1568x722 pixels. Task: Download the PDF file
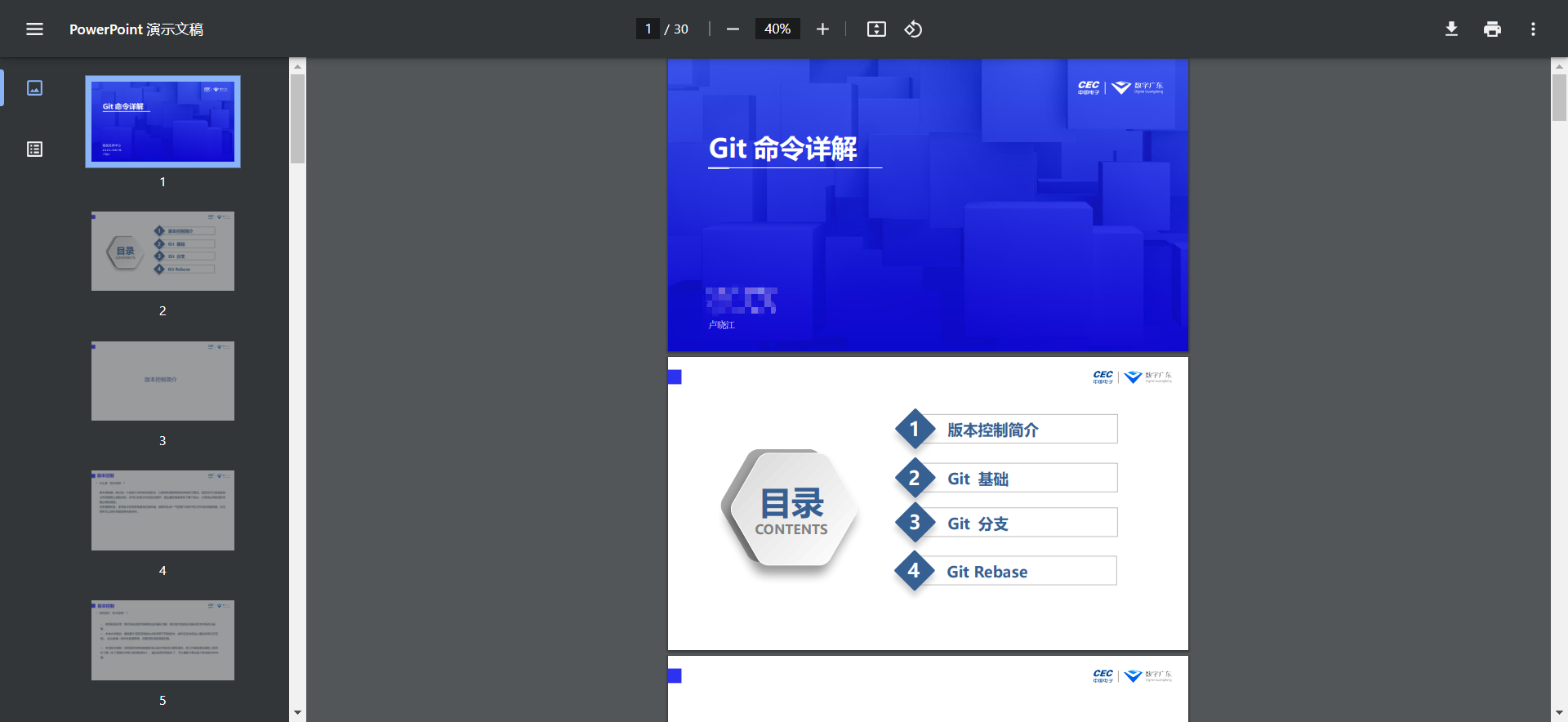[x=1451, y=29]
